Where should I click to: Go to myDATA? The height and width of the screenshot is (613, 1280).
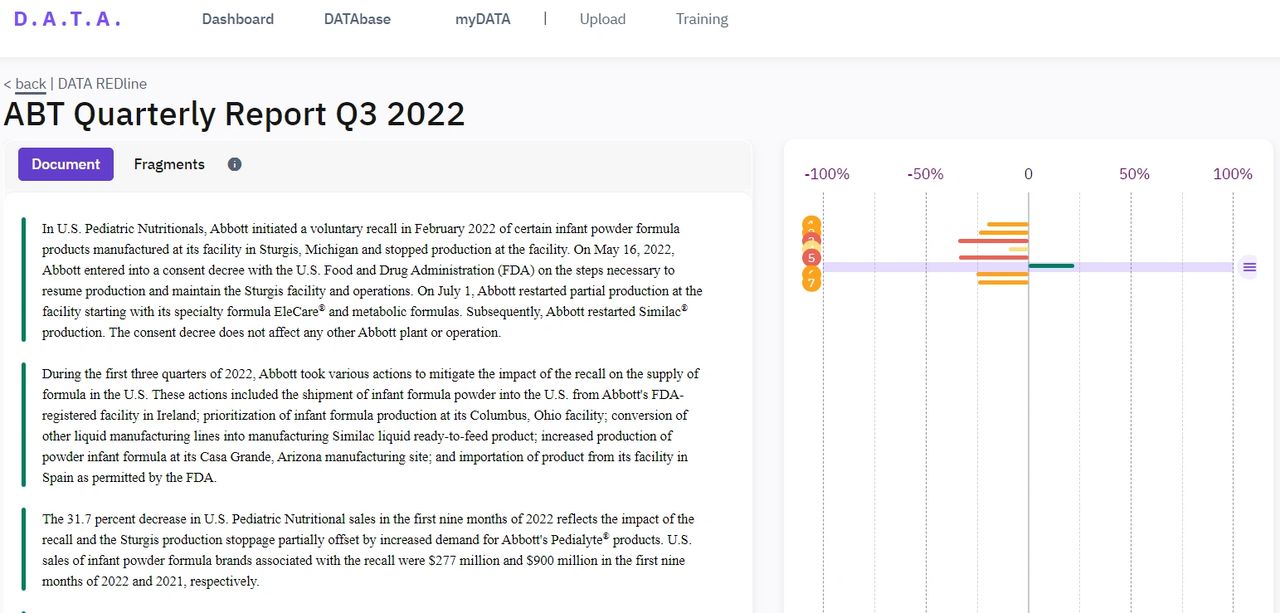tap(483, 18)
